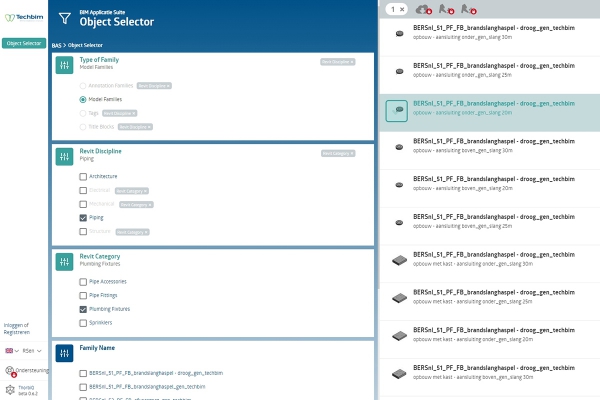Check the Sprinklers checkbox
The image size is (600, 400).
click(x=83, y=323)
